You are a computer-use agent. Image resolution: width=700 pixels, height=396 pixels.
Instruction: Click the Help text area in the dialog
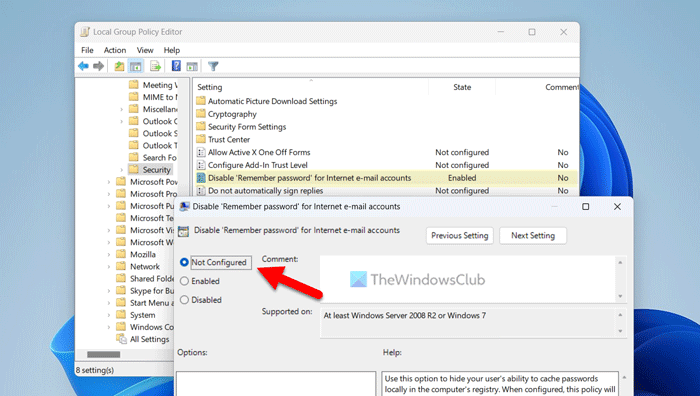[x=500, y=384]
